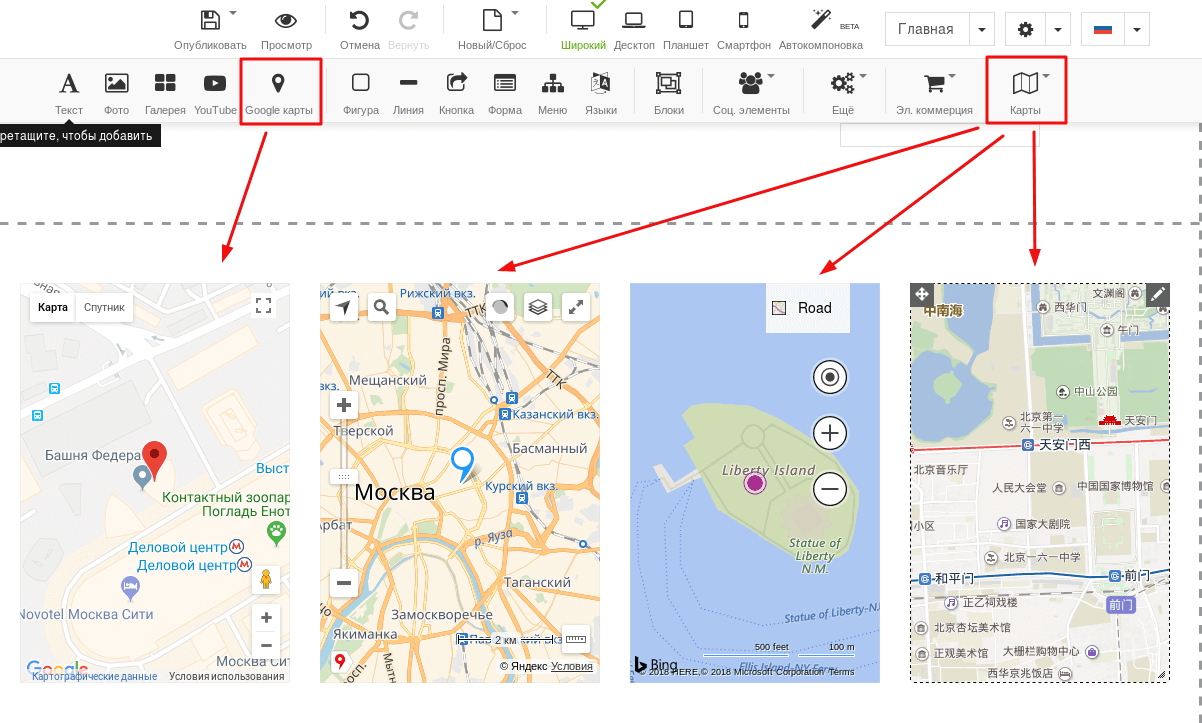Expand the settings gear dropdown arrow

pos(1058,30)
